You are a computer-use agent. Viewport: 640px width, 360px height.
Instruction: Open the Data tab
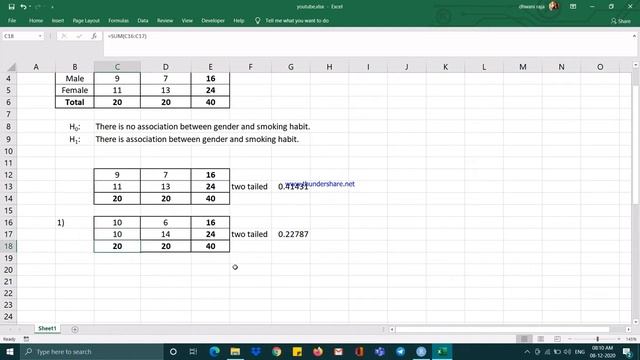pyautogui.click(x=143, y=20)
